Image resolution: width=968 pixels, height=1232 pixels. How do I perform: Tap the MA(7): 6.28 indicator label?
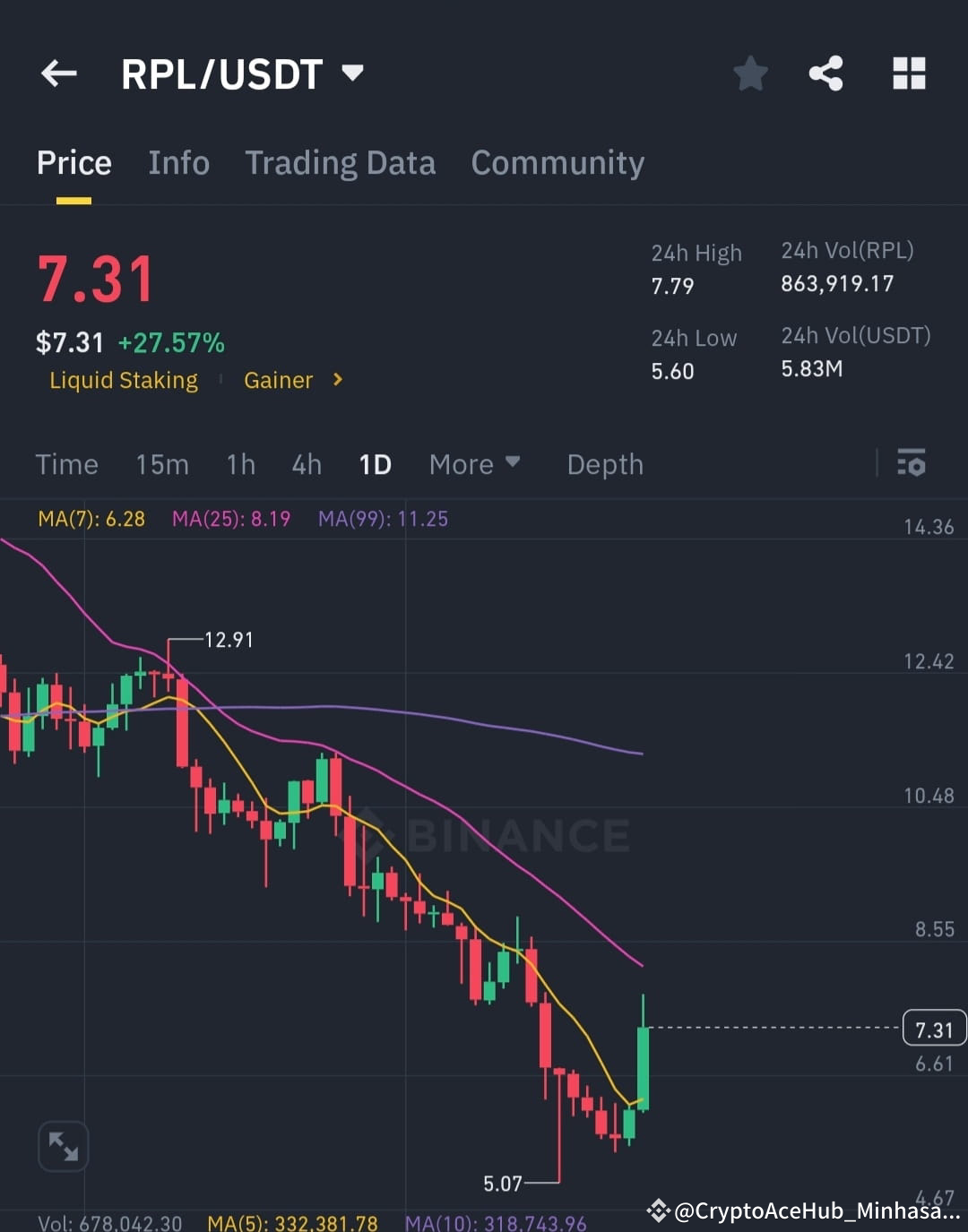point(91,519)
